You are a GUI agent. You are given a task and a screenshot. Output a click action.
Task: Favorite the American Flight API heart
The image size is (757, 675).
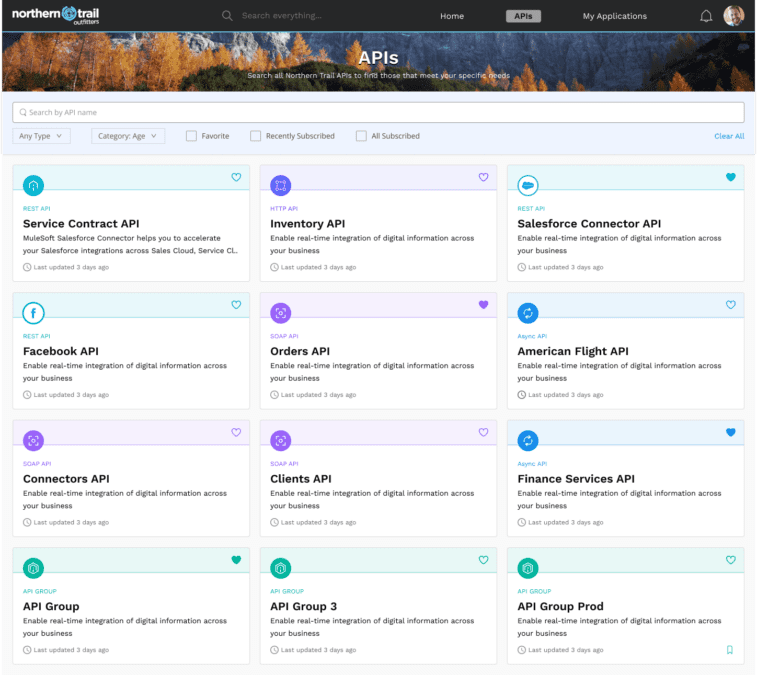tap(730, 305)
